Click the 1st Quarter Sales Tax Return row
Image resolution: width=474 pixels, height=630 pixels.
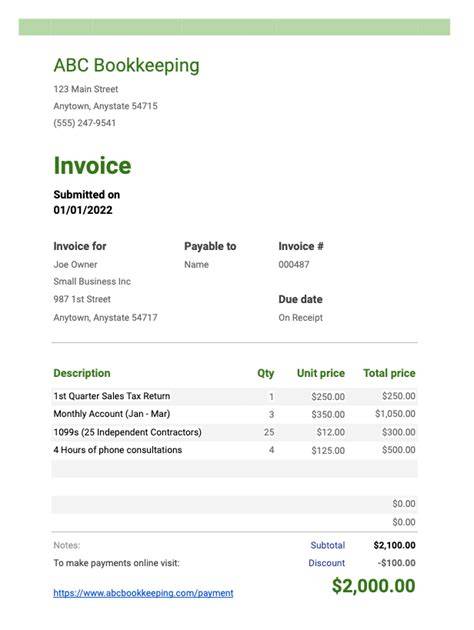tap(235, 396)
